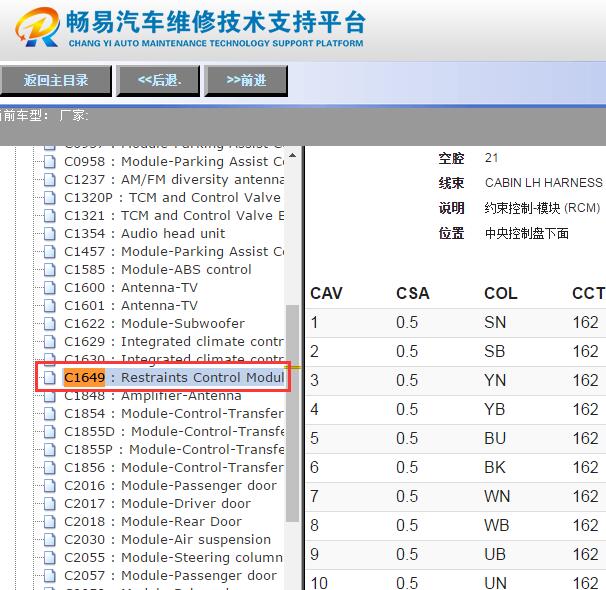Viewport: 606px width, 590px height.
Task: Click the document icon beside C0958
Action: [49, 162]
